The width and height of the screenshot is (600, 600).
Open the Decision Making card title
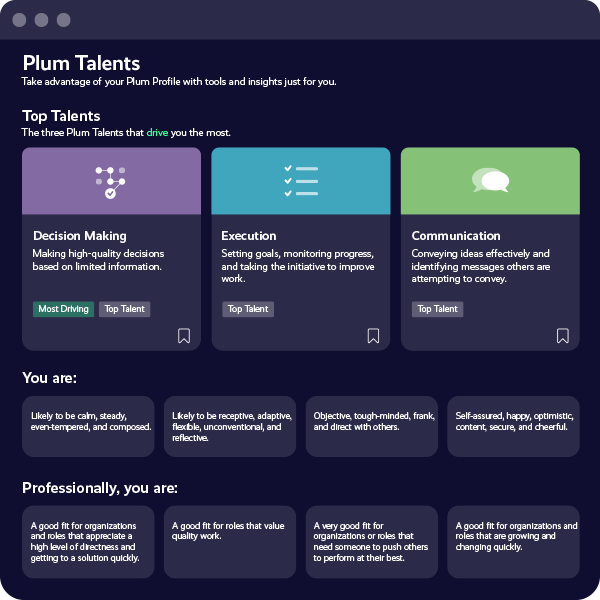[x=80, y=236]
